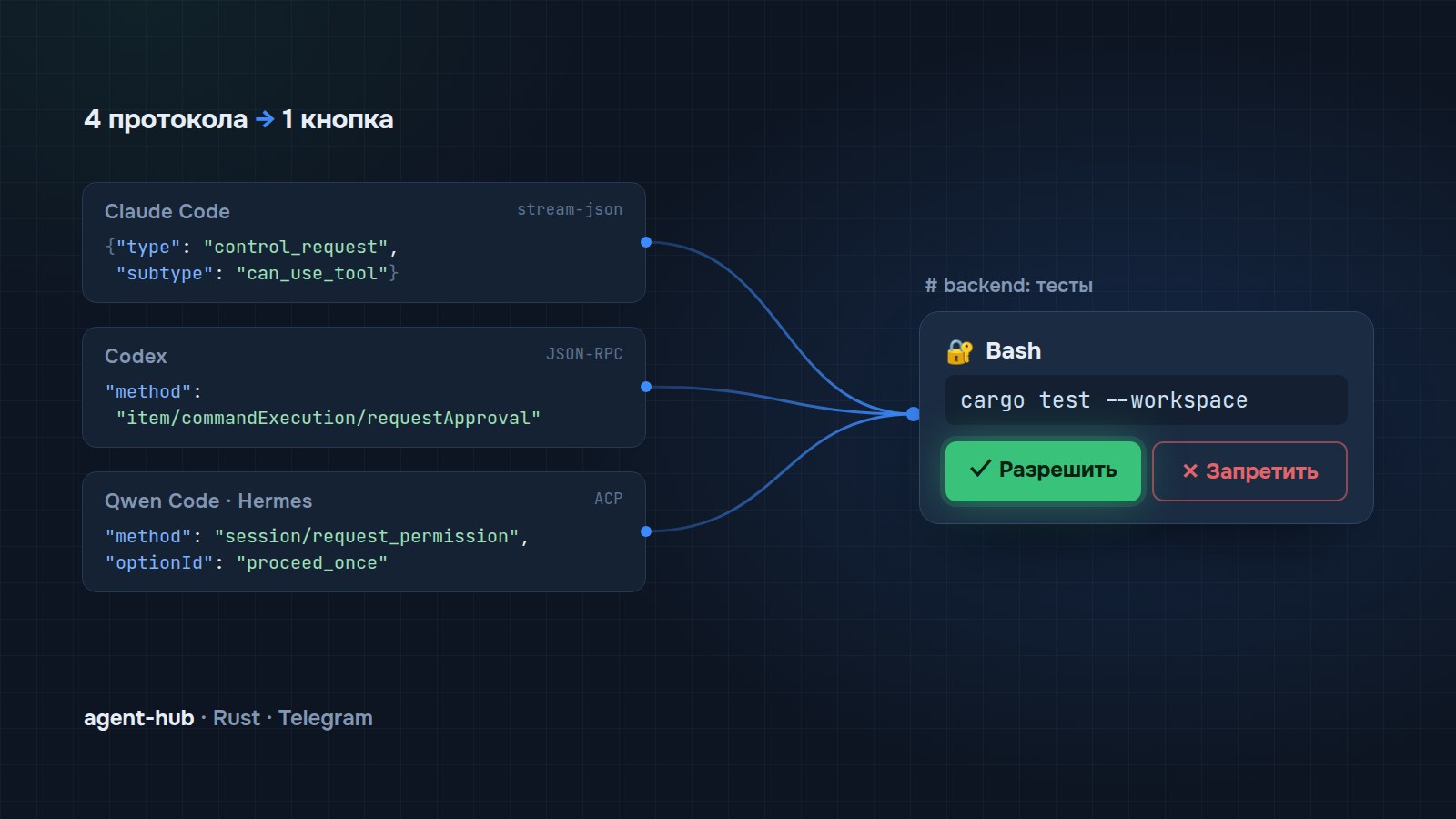Click the 1 кнопка heading text

click(338, 119)
